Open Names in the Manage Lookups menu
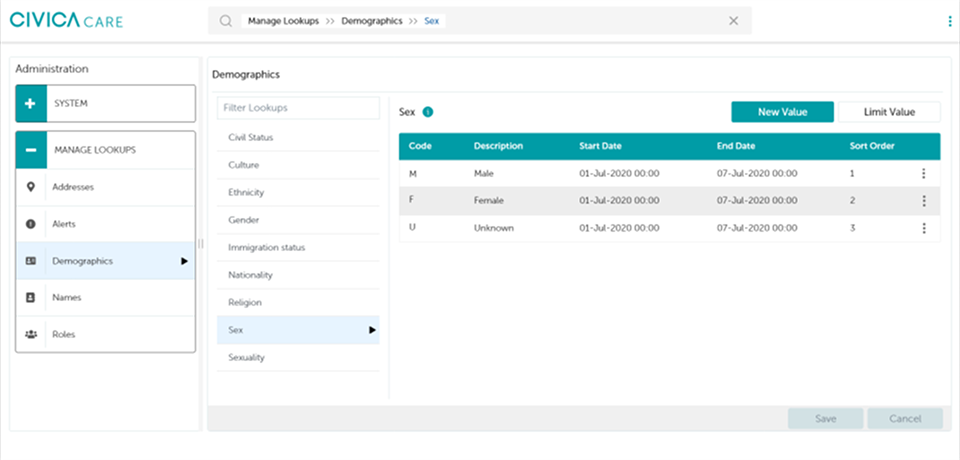Image resolution: width=960 pixels, height=460 pixels. point(105,298)
